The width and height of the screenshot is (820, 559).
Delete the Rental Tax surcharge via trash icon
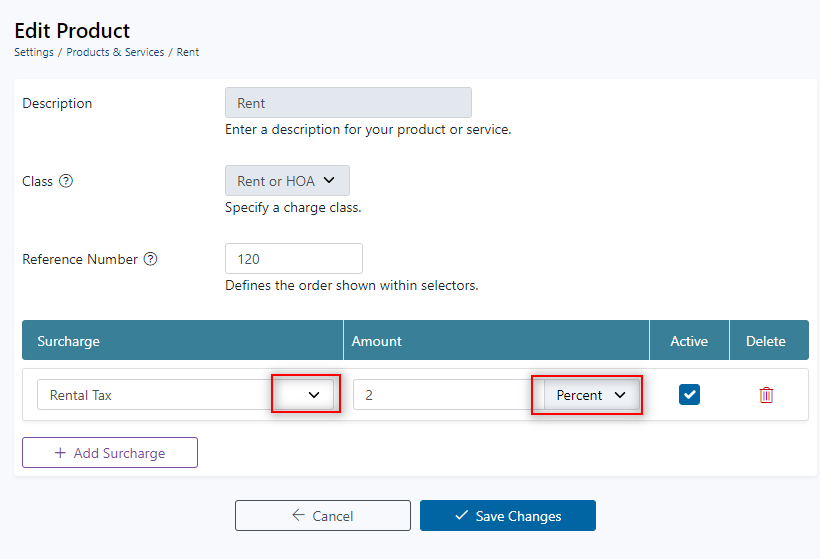(766, 395)
